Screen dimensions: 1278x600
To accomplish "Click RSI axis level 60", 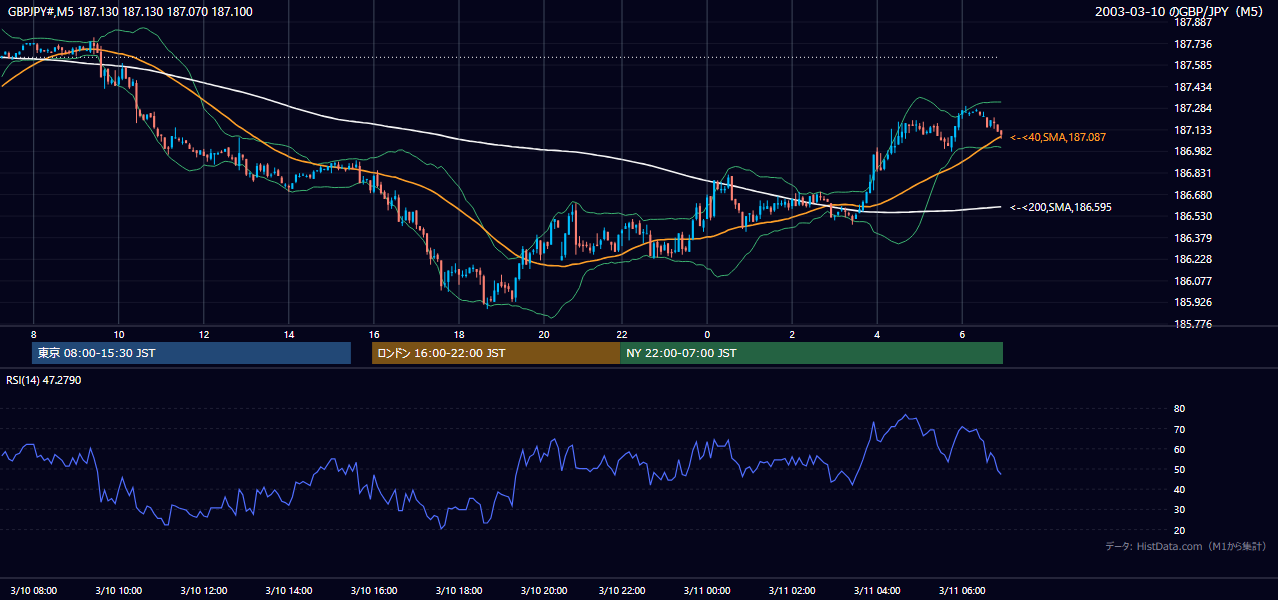I will [1180, 449].
